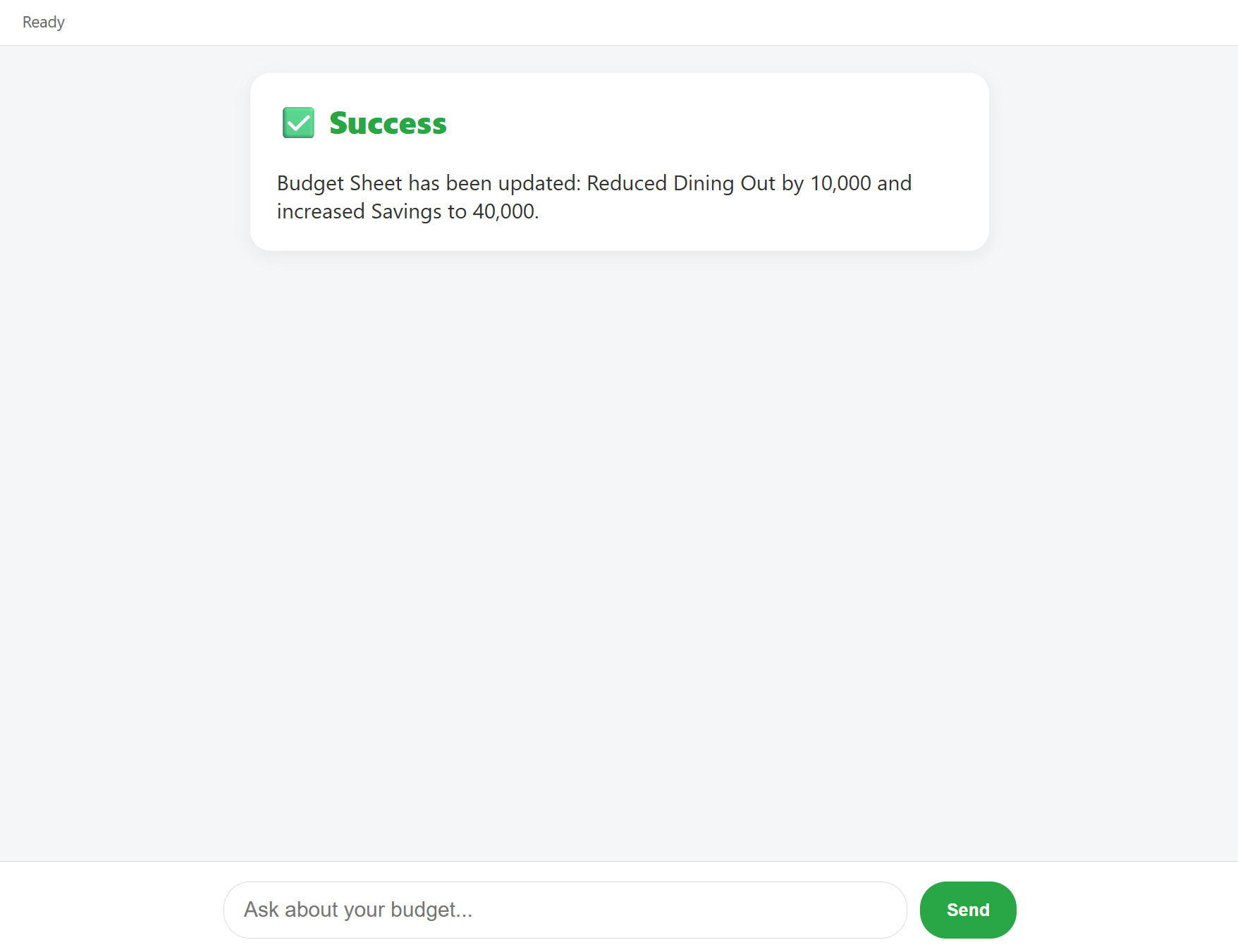Click the green checkmark icon
Viewport: 1238px width, 952px height.
pyautogui.click(x=298, y=123)
